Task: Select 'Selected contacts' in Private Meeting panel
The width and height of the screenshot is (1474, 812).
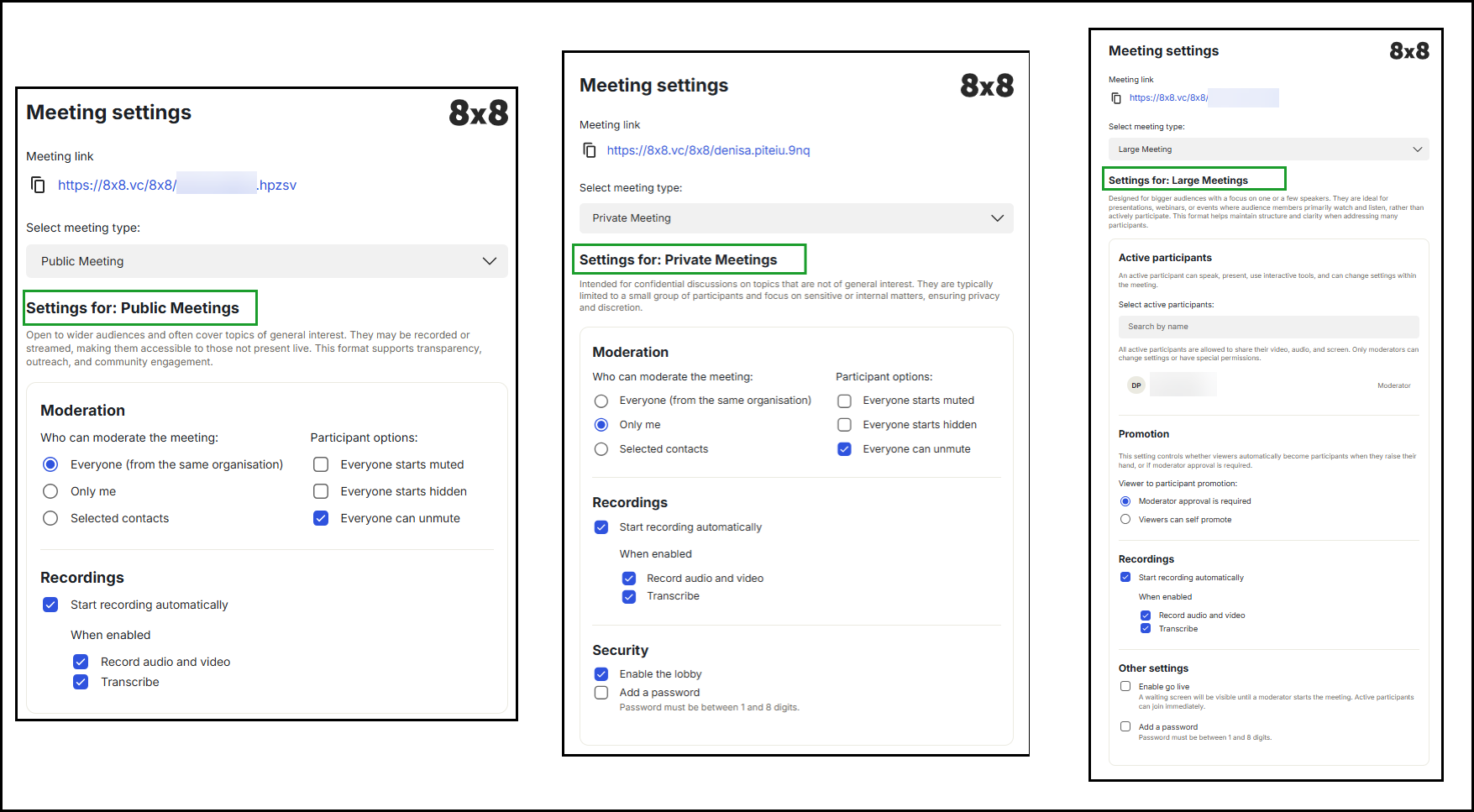Action: point(601,449)
